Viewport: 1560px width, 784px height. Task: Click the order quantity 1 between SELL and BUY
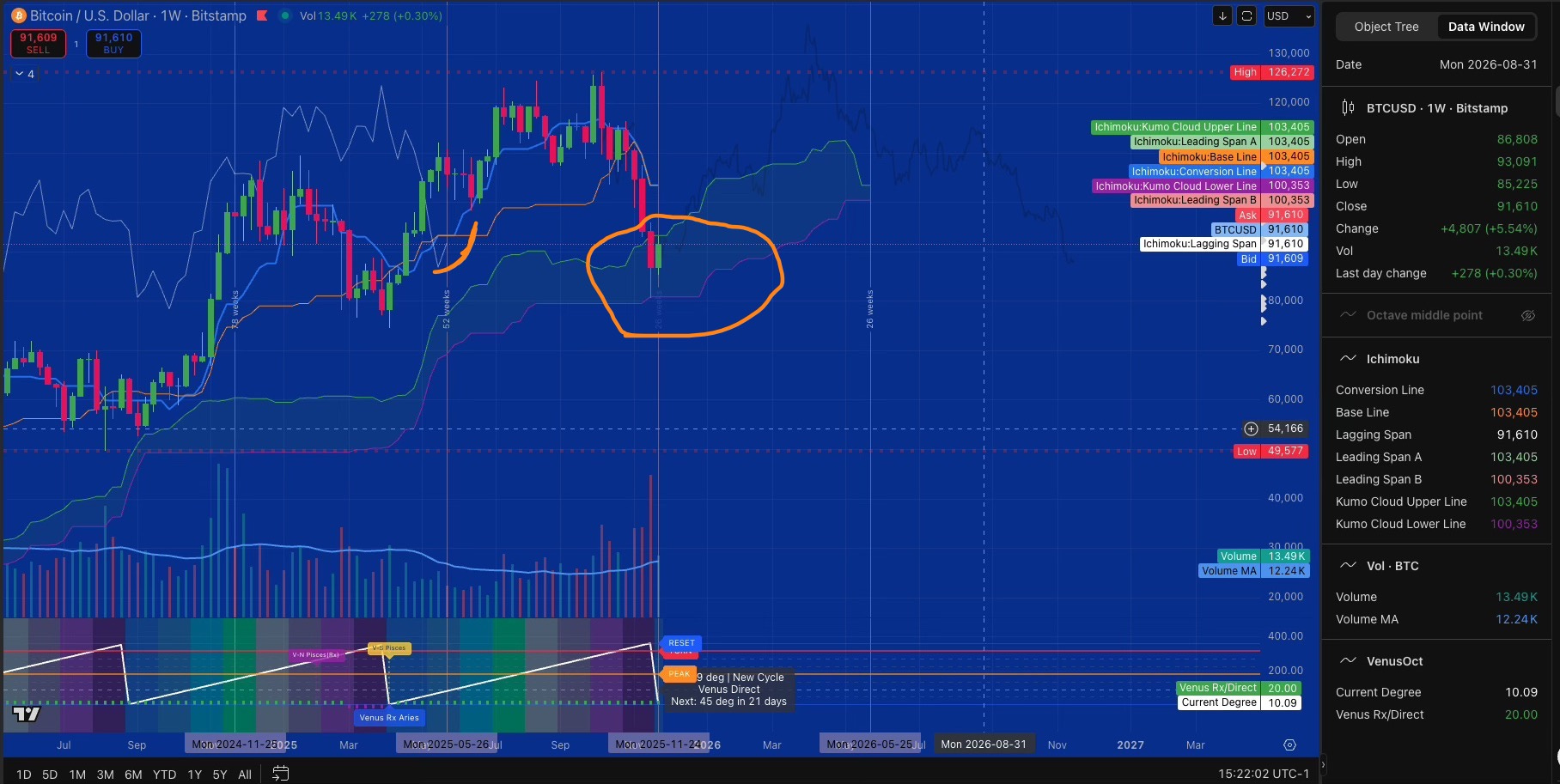pyautogui.click(x=76, y=44)
